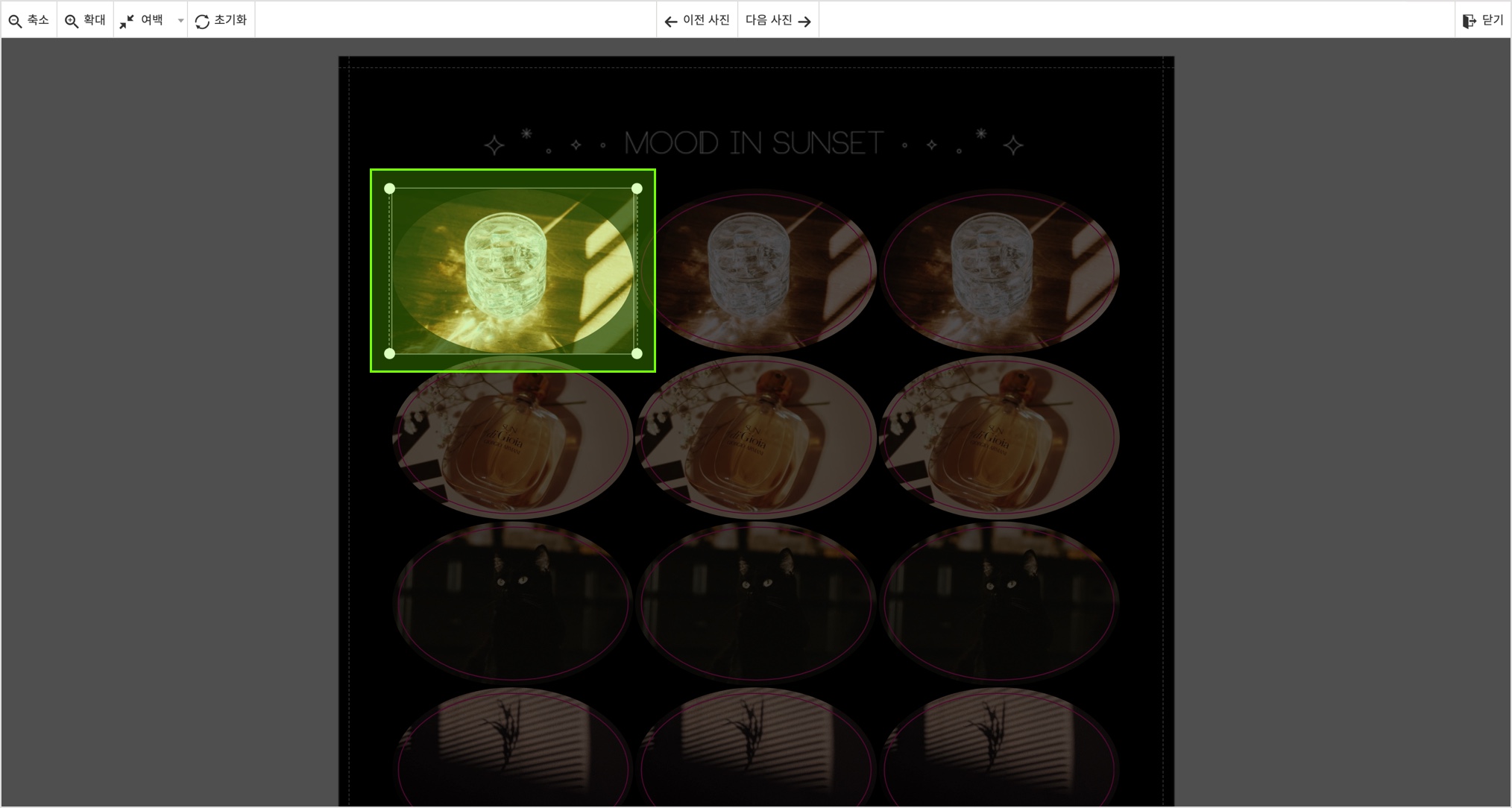Click bottom-left crop handle of selection

click(389, 353)
